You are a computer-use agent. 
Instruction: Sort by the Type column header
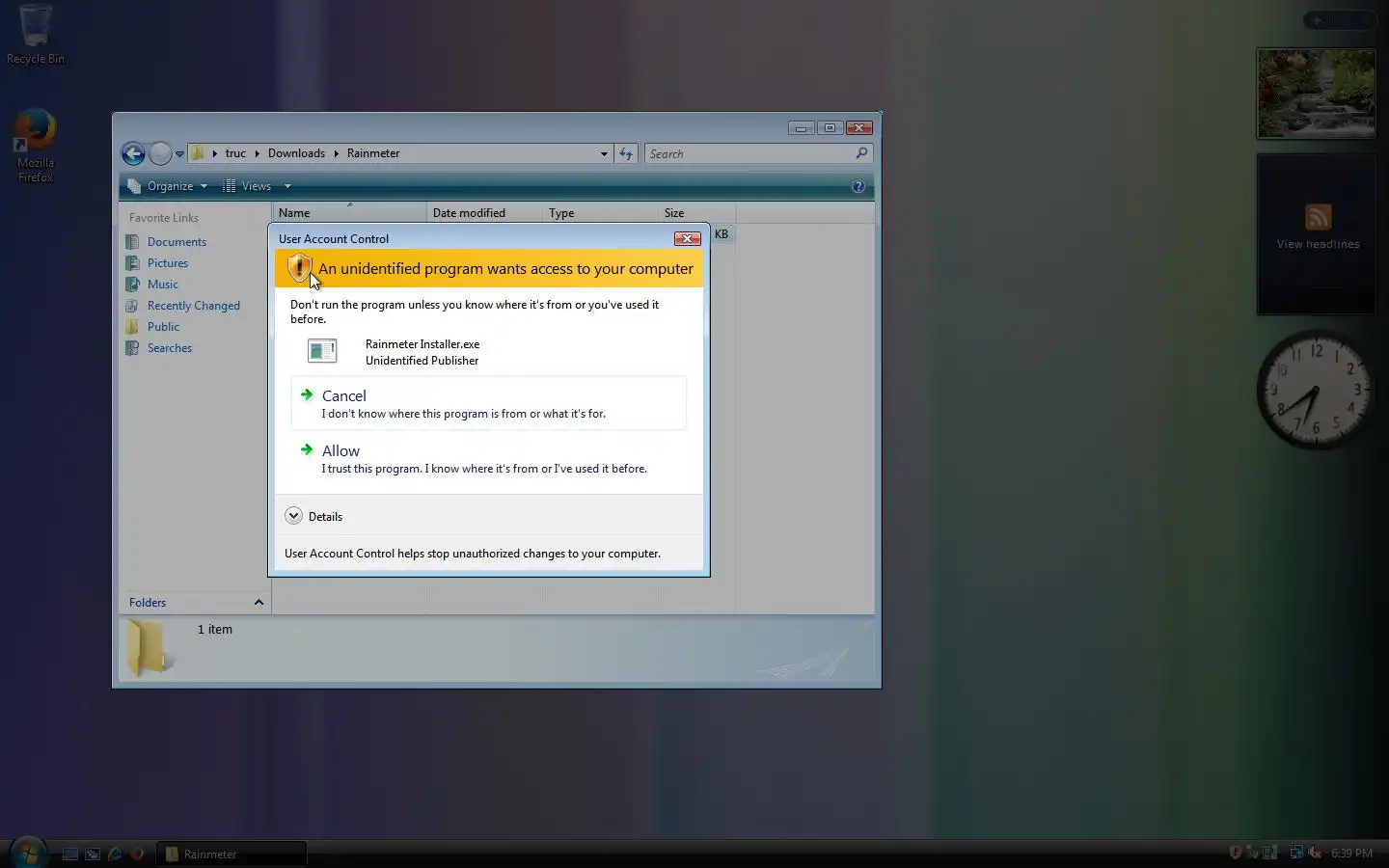(x=600, y=213)
